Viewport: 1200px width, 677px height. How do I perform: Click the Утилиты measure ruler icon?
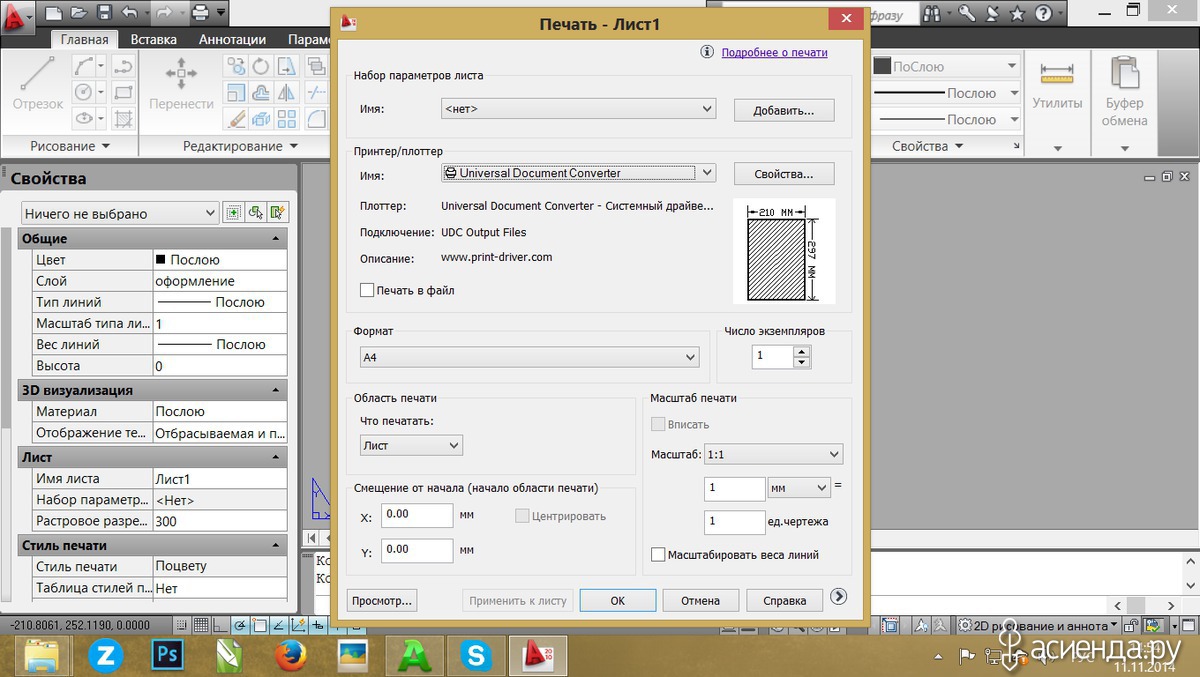1057,73
